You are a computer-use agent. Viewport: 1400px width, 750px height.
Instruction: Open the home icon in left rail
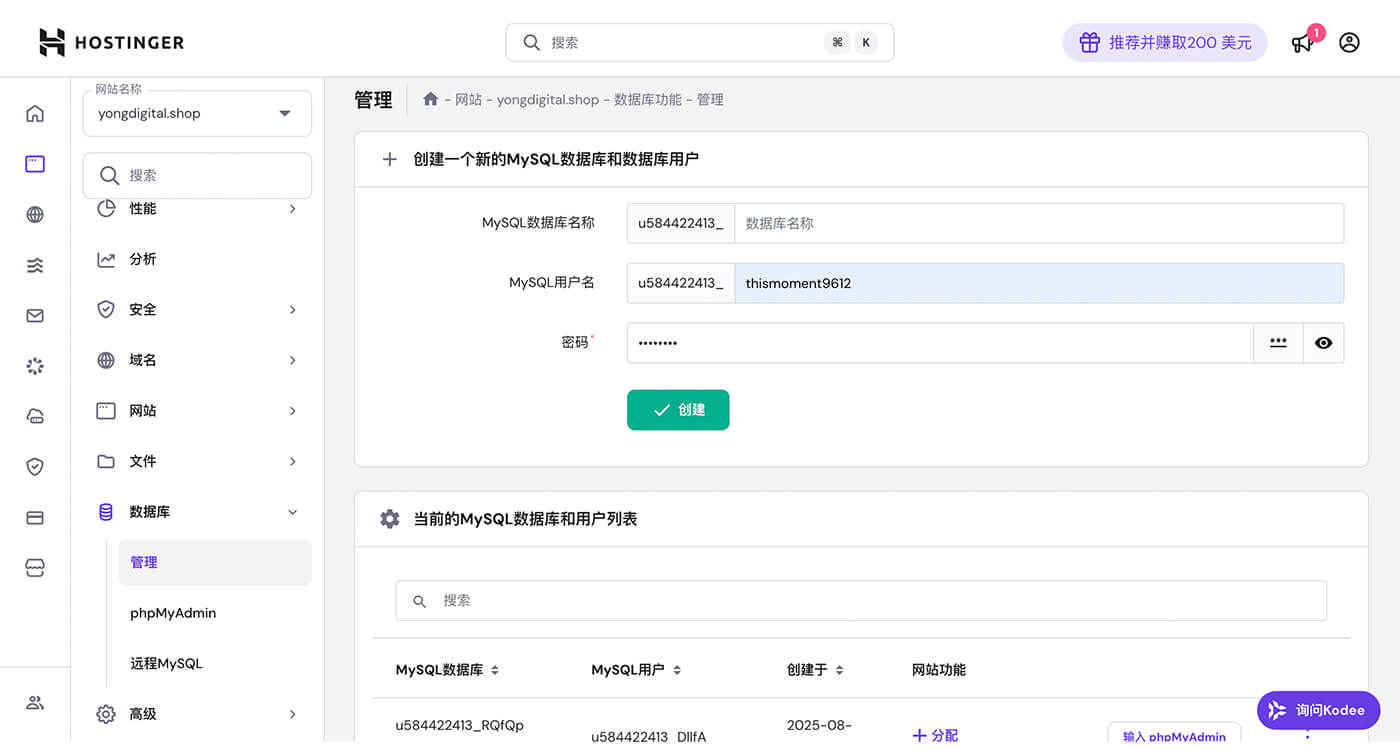[x=35, y=113]
